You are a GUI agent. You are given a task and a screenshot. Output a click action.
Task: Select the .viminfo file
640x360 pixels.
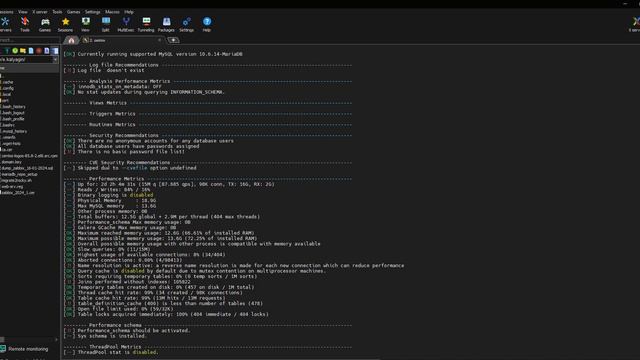(x=9, y=137)
